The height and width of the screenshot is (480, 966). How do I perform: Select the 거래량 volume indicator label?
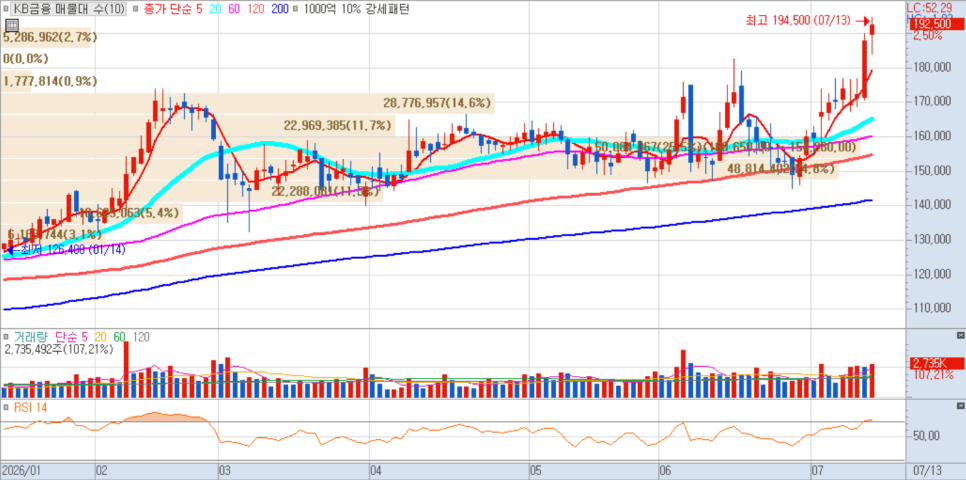pos(32,336)
